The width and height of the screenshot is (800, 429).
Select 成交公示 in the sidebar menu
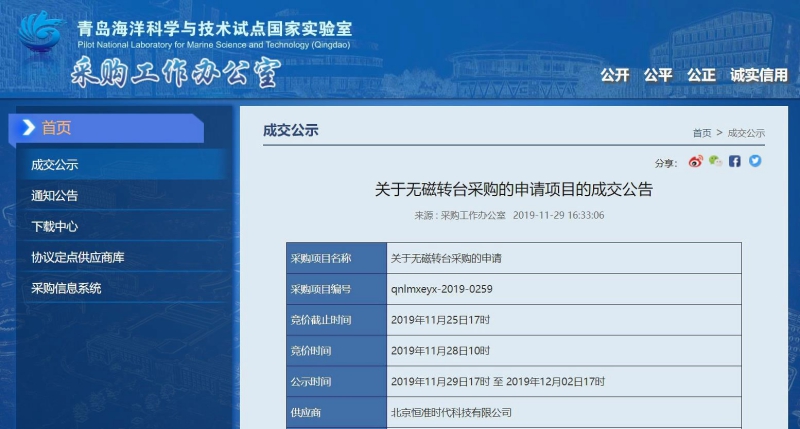(54, 165)
